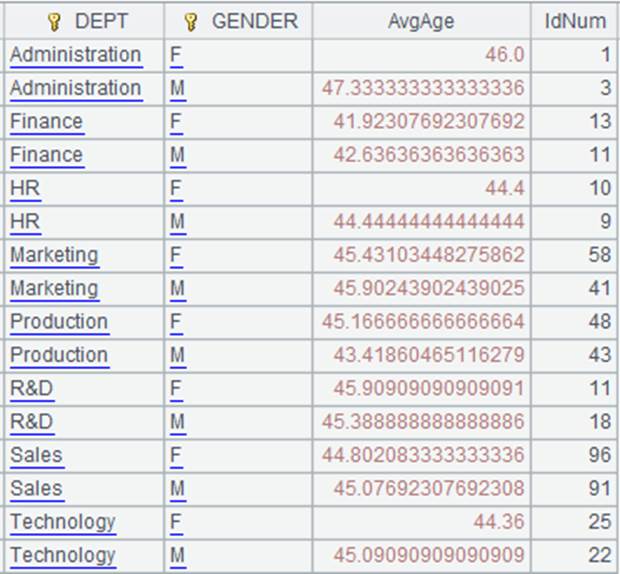
Task: Open Marketing link with IdNum 58
Action: [x=54, y=255]
